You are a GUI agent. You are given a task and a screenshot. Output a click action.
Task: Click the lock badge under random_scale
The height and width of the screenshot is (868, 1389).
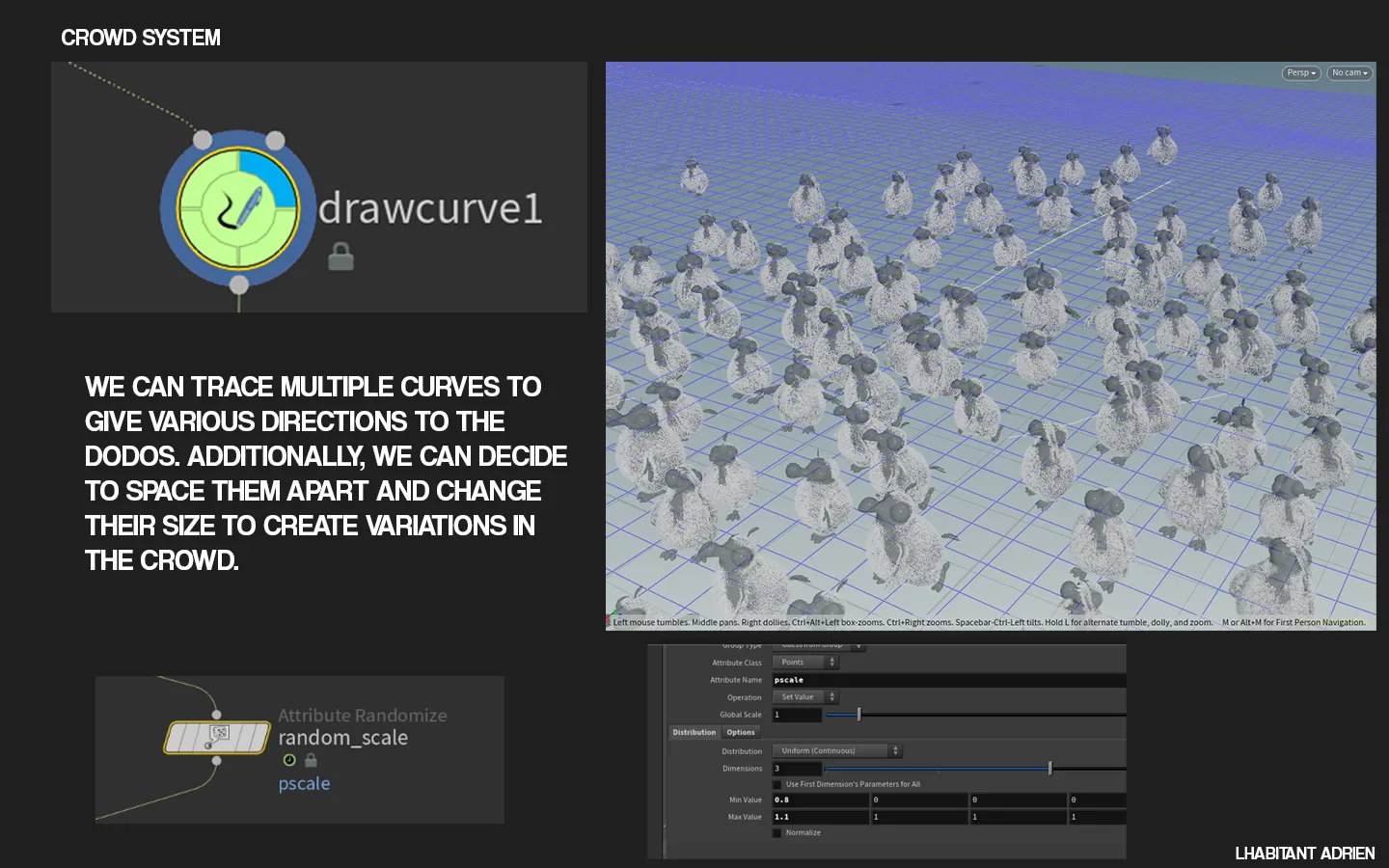point(311,760)
